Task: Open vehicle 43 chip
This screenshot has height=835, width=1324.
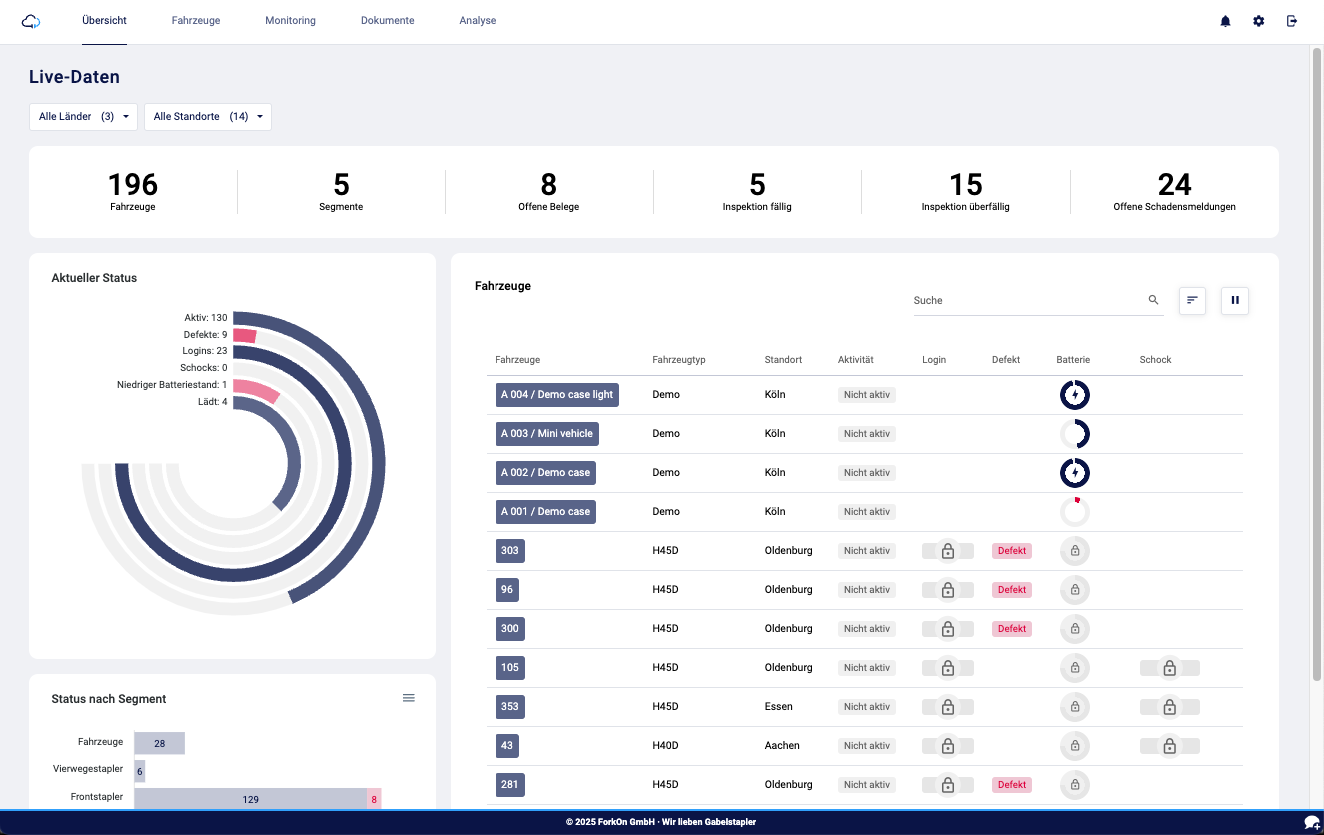Action: point(507,746)
